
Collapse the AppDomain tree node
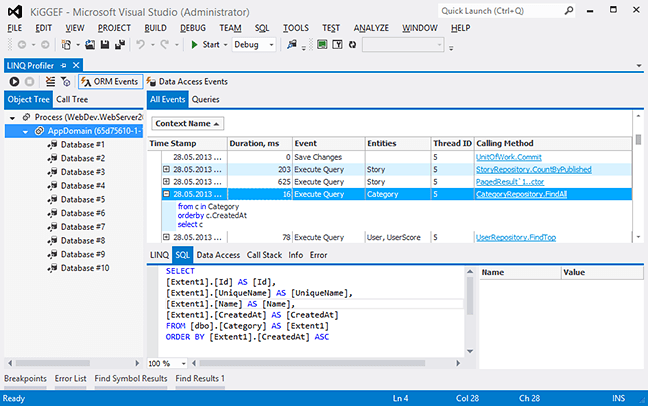[x=26, y=131]
